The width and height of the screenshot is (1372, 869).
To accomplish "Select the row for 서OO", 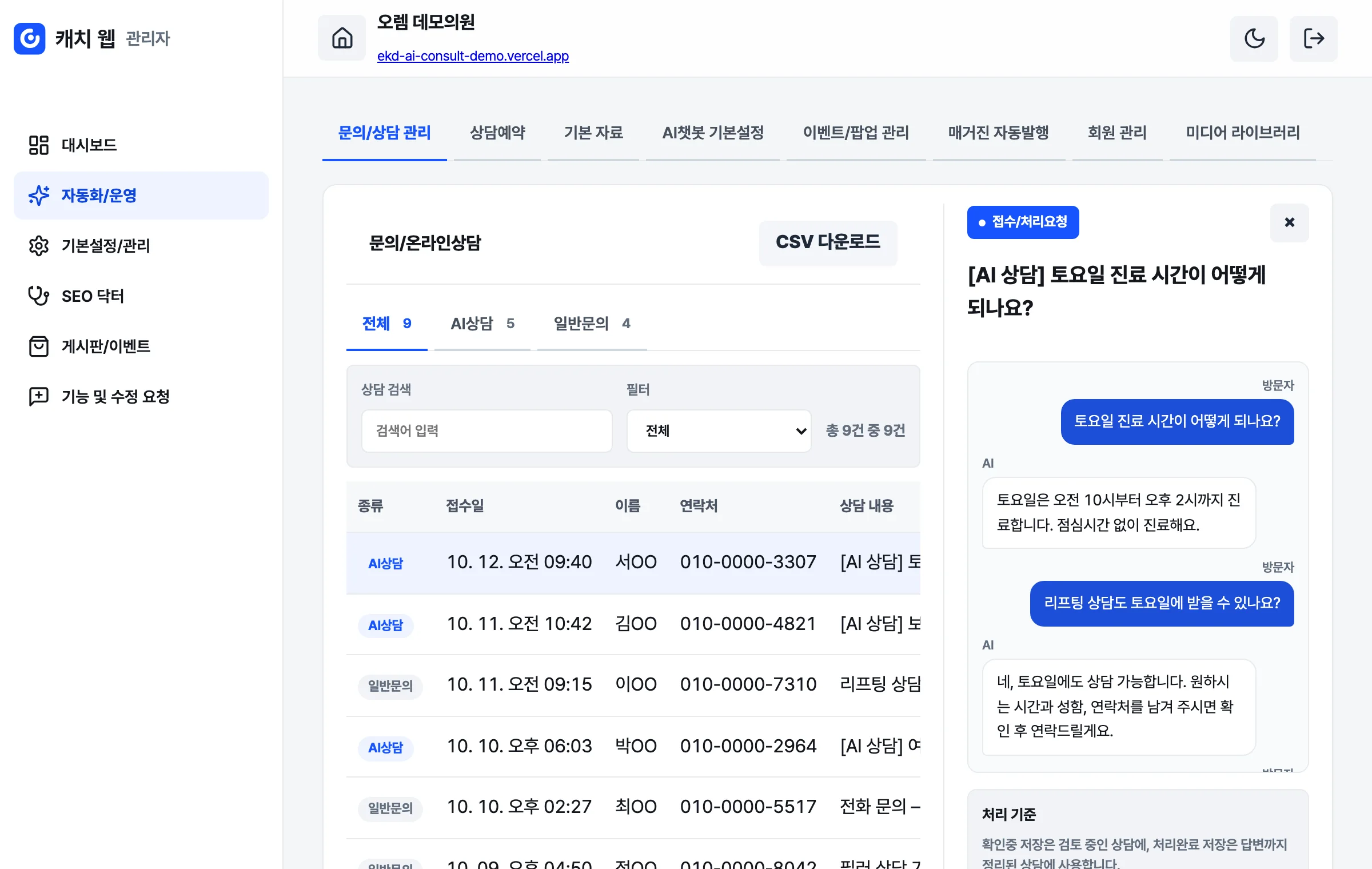I will 633,563.
